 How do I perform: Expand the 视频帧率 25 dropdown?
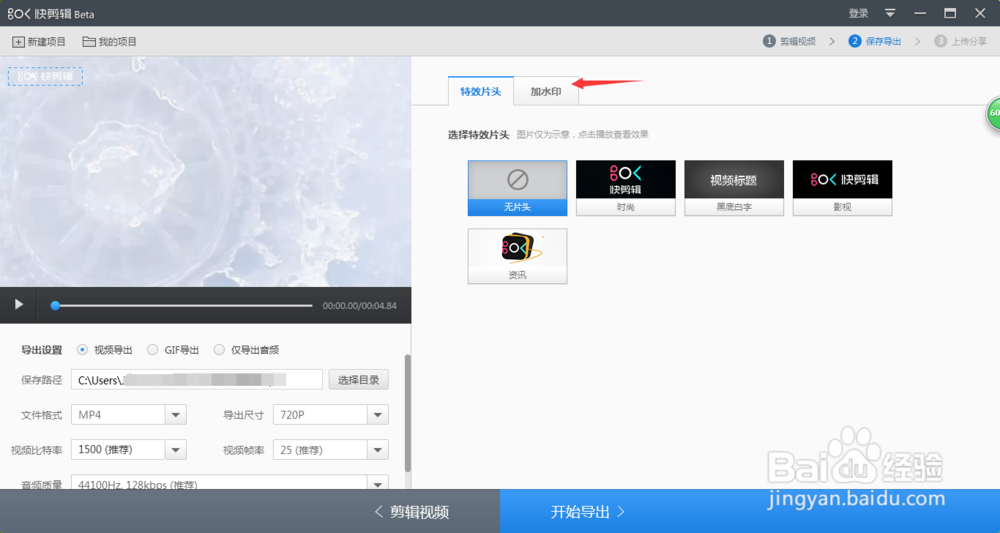[378, 449]
